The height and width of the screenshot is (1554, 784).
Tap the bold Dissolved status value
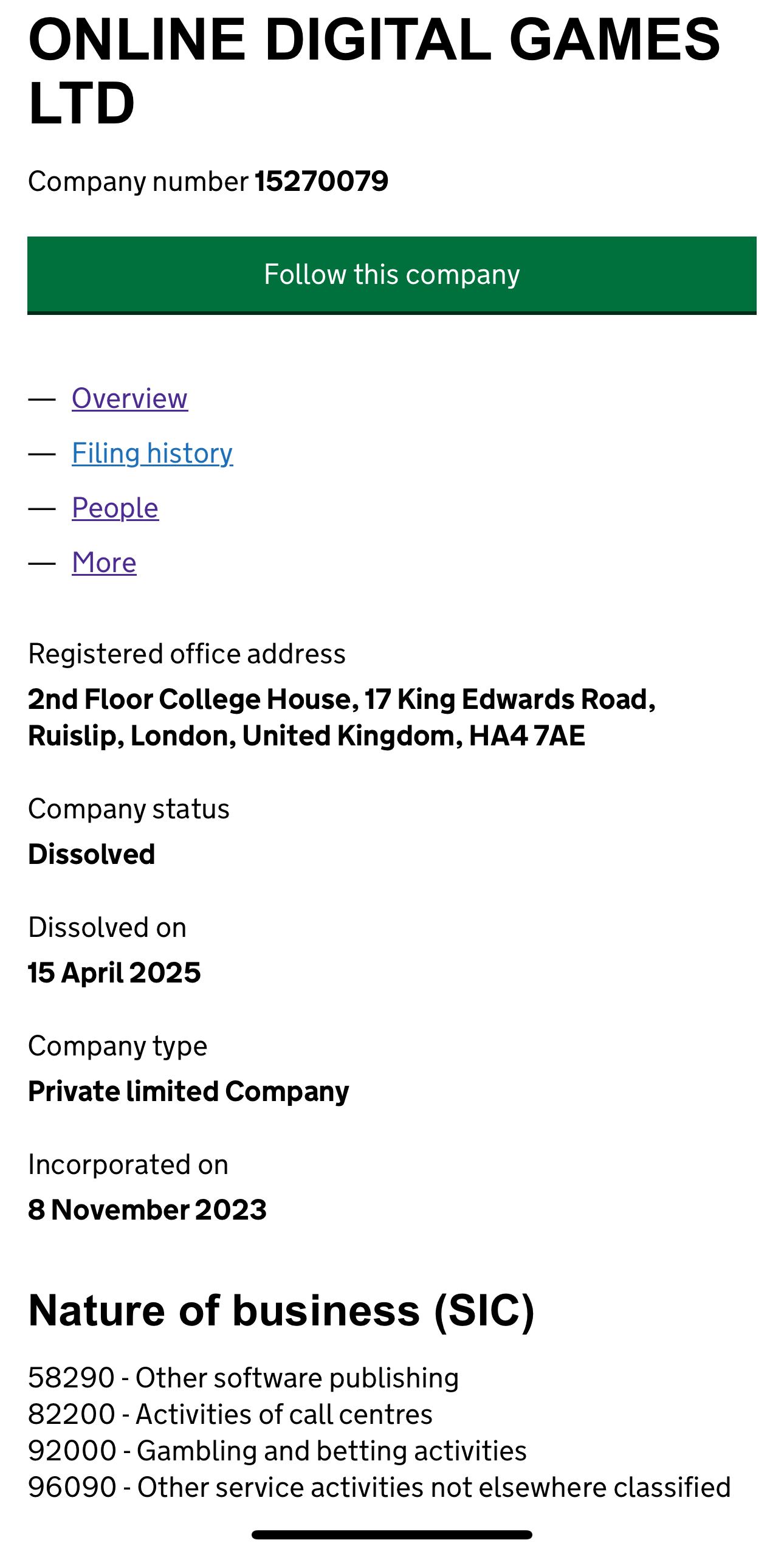[x=92, y=854]
